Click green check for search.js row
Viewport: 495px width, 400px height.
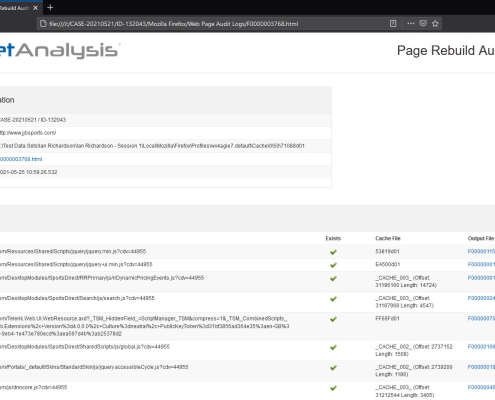(333, 299)
